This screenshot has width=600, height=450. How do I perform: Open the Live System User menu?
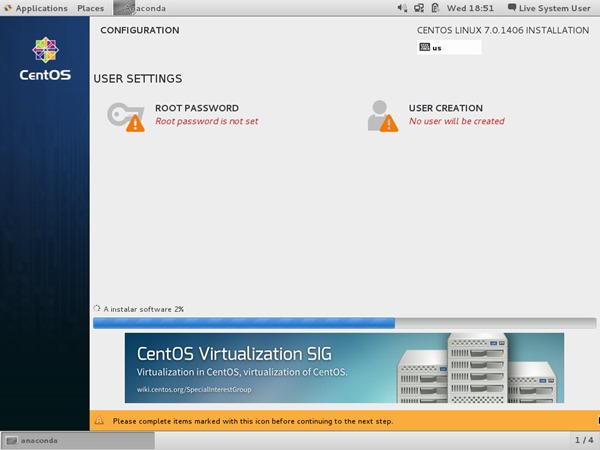549,8
